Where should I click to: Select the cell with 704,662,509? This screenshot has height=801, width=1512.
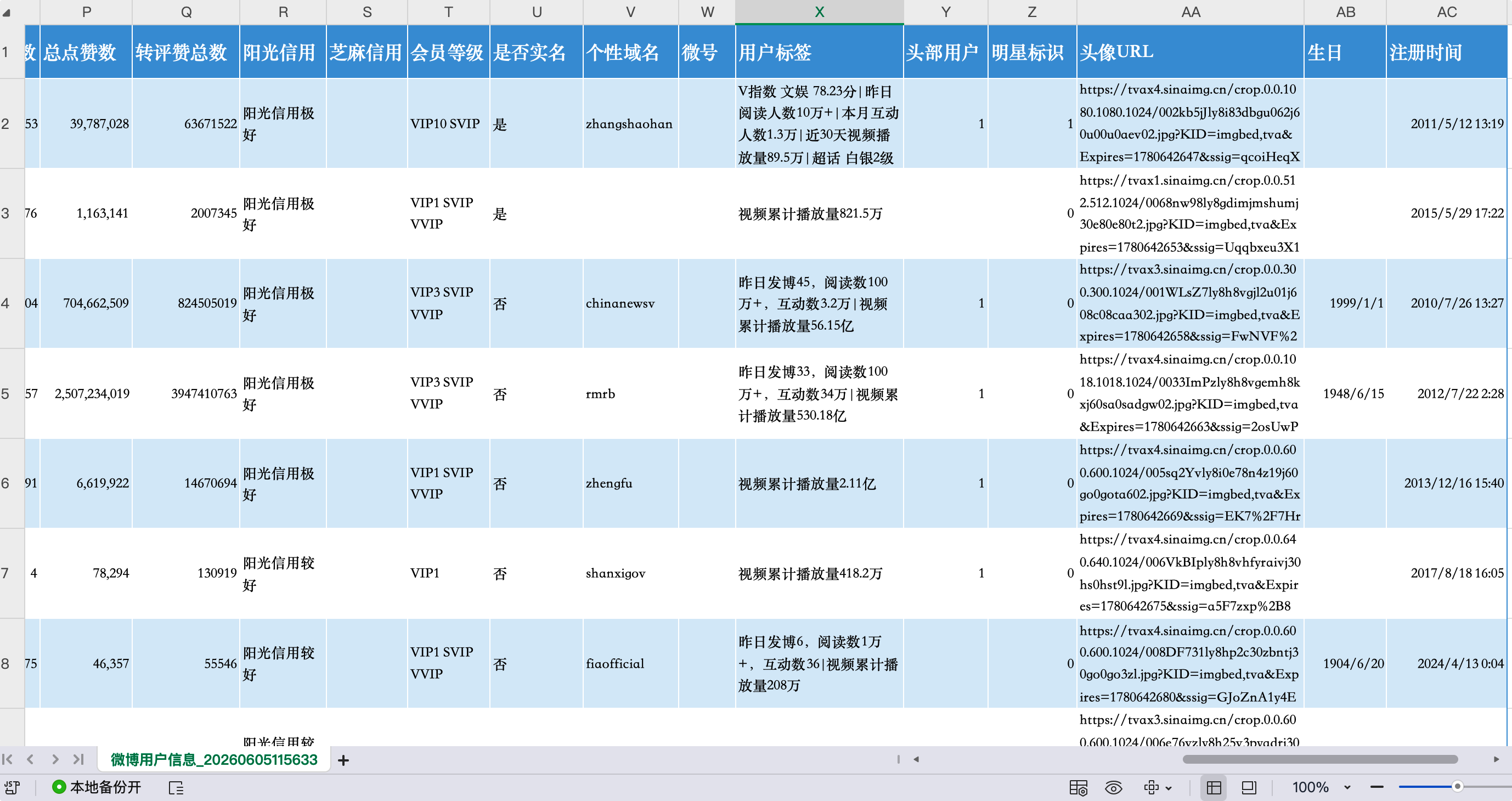click(x=86, y=303)
